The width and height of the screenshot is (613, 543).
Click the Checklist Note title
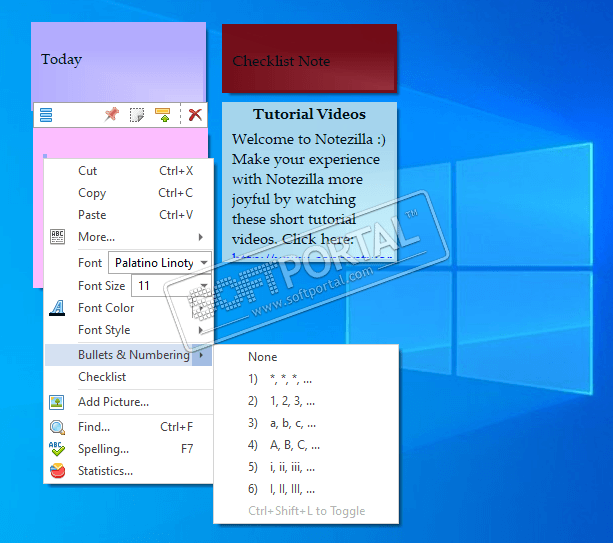pos(281,61)
